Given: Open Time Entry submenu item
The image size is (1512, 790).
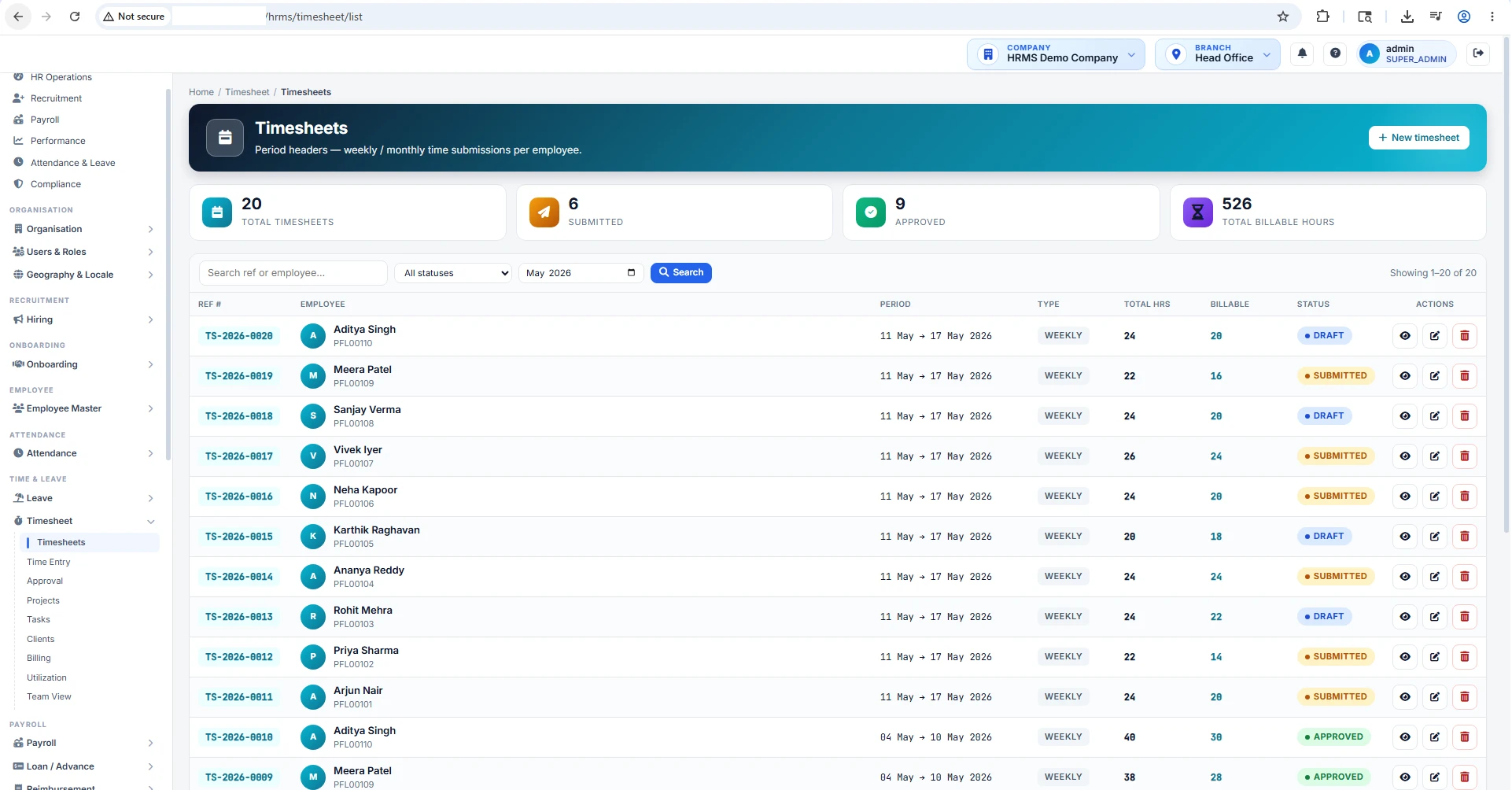Looking at the screenshot, I should 49,562.
